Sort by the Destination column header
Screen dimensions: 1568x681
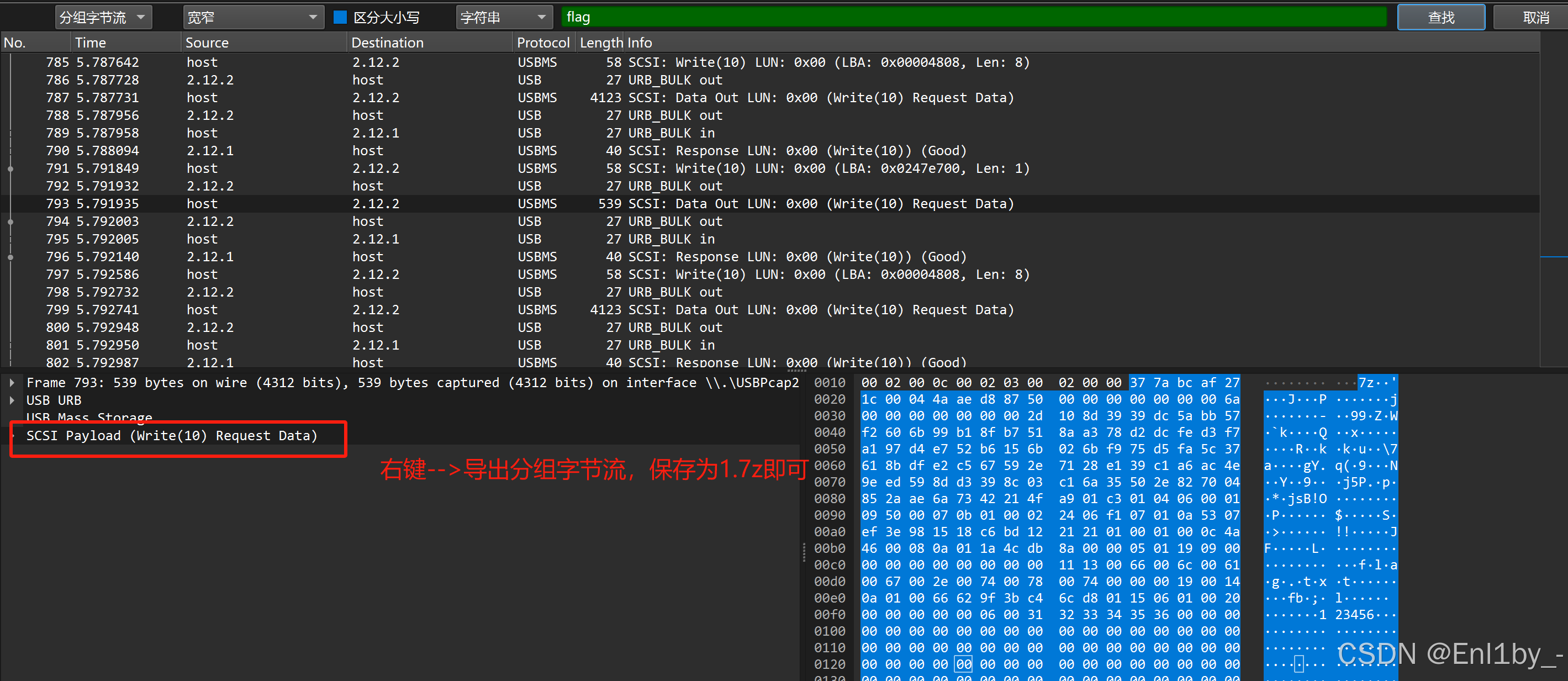click(x=387, y=43)
